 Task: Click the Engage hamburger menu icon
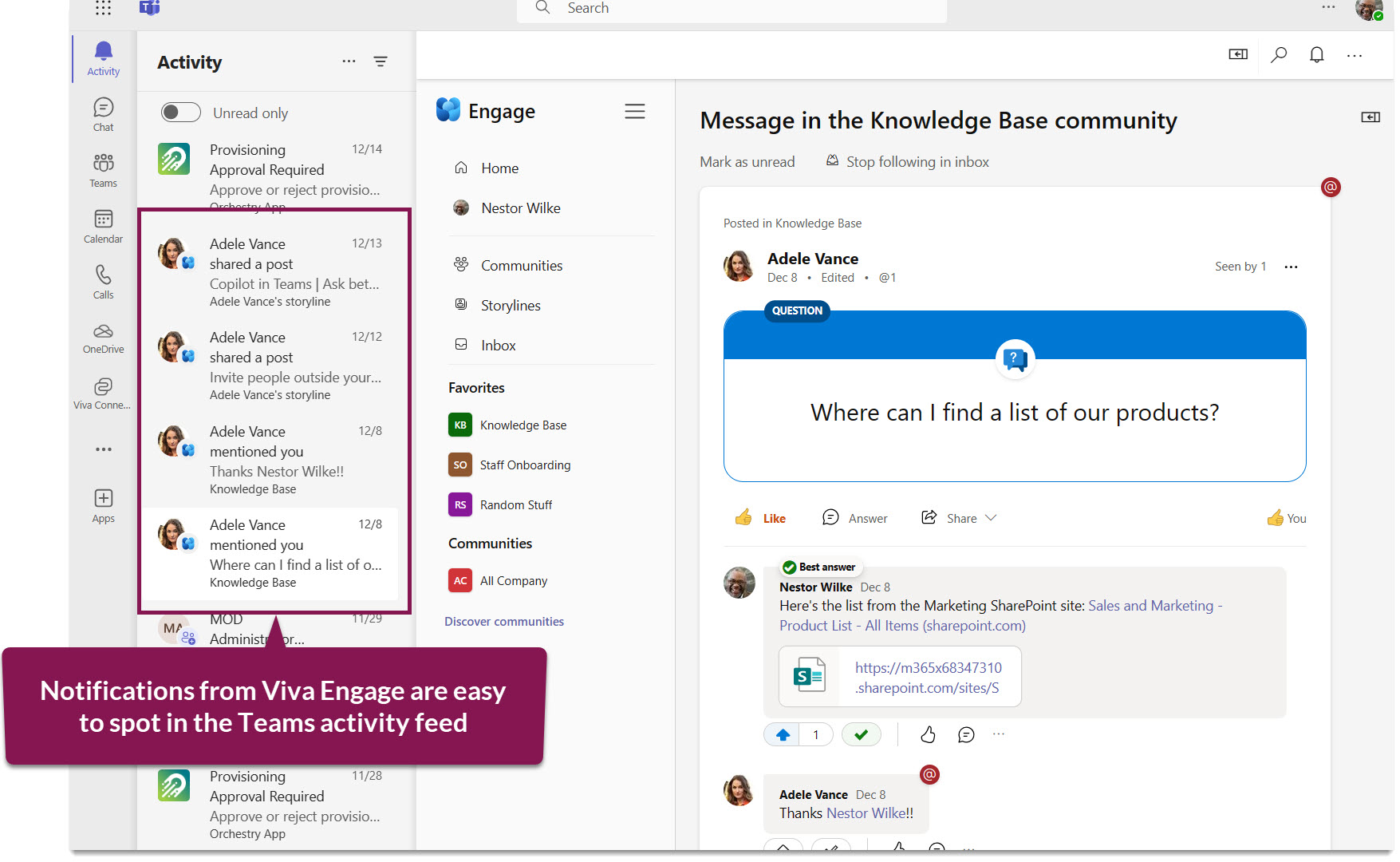coord(635,111)
